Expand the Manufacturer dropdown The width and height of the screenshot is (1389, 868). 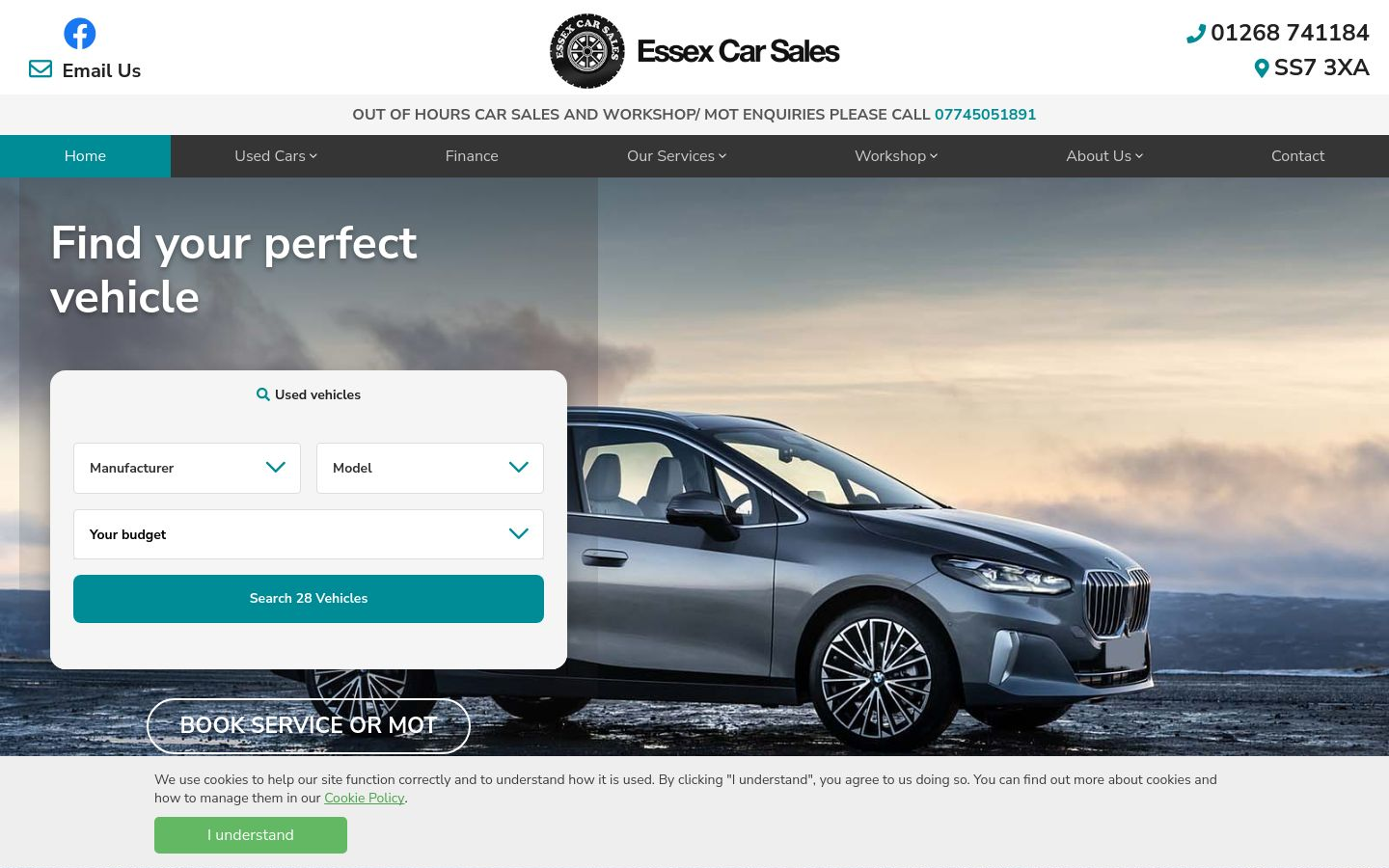(187, 468)
